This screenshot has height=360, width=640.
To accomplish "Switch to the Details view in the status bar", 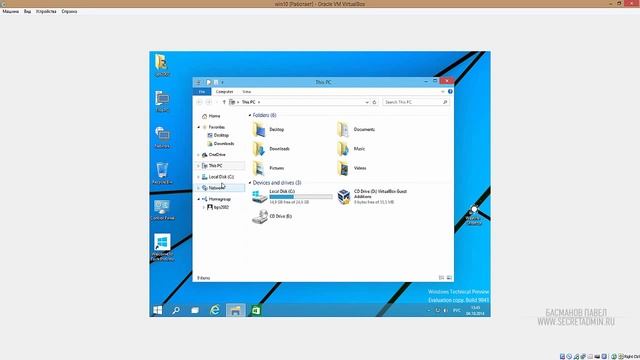I will [x=441, y=278].
